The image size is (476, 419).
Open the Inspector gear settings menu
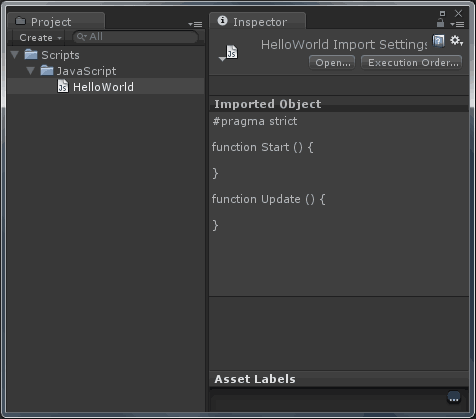456,41
